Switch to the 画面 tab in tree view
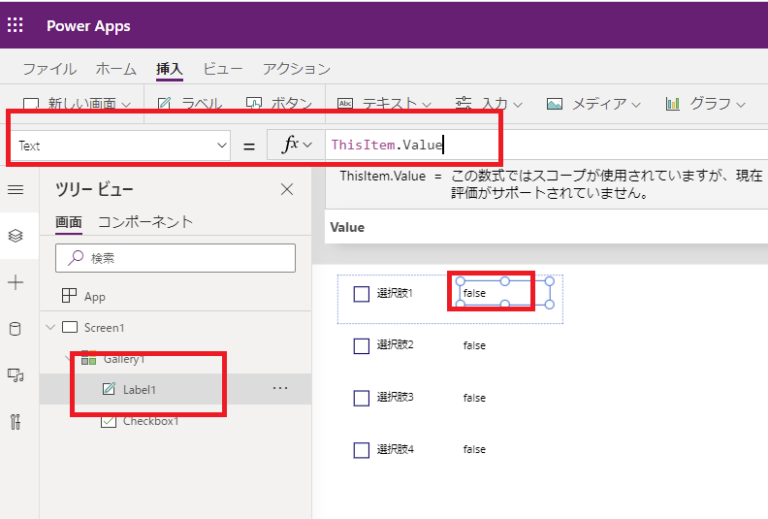 point(69,222)
